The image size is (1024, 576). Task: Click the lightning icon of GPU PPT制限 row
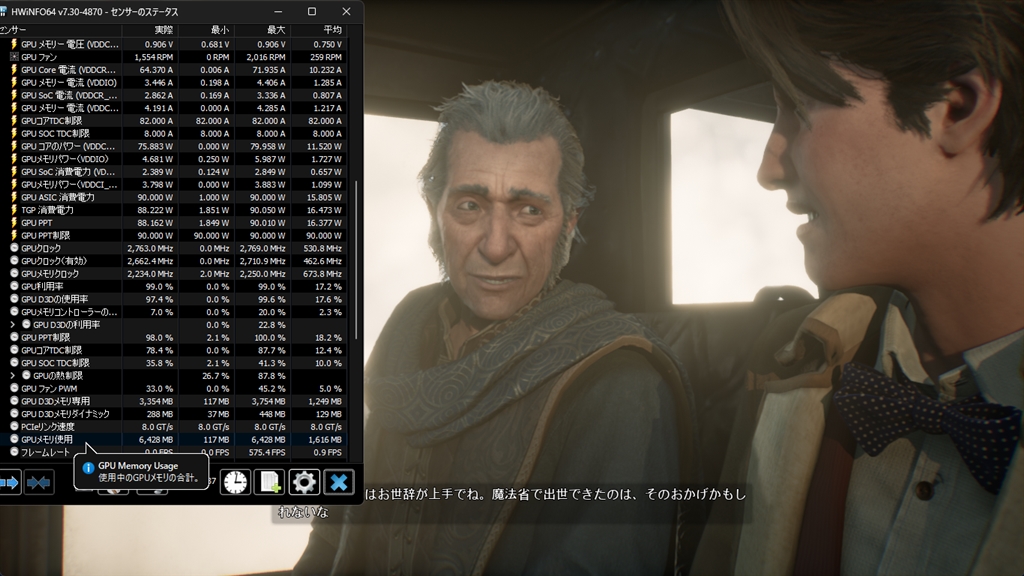point(14,235)
